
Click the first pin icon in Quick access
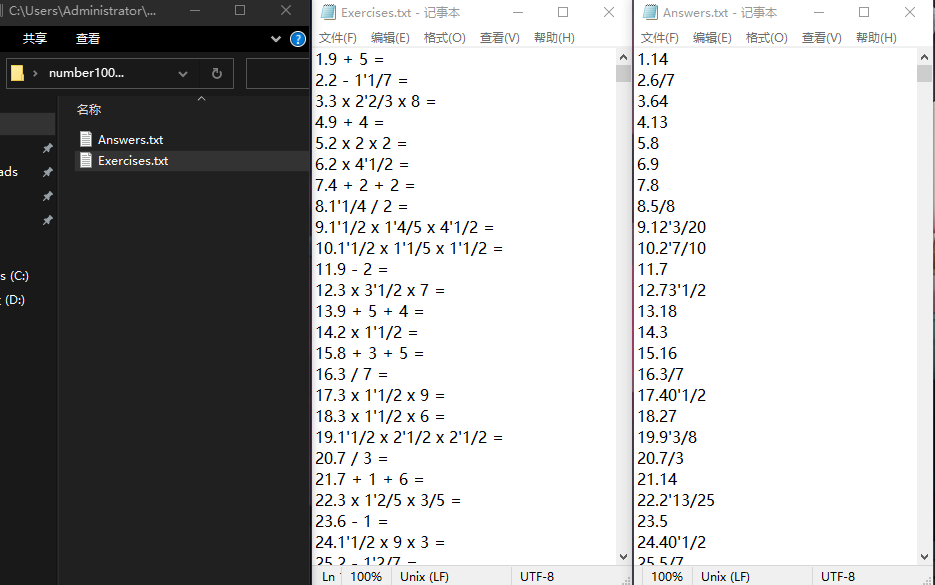pyautogui.click(x=47, y=149)
